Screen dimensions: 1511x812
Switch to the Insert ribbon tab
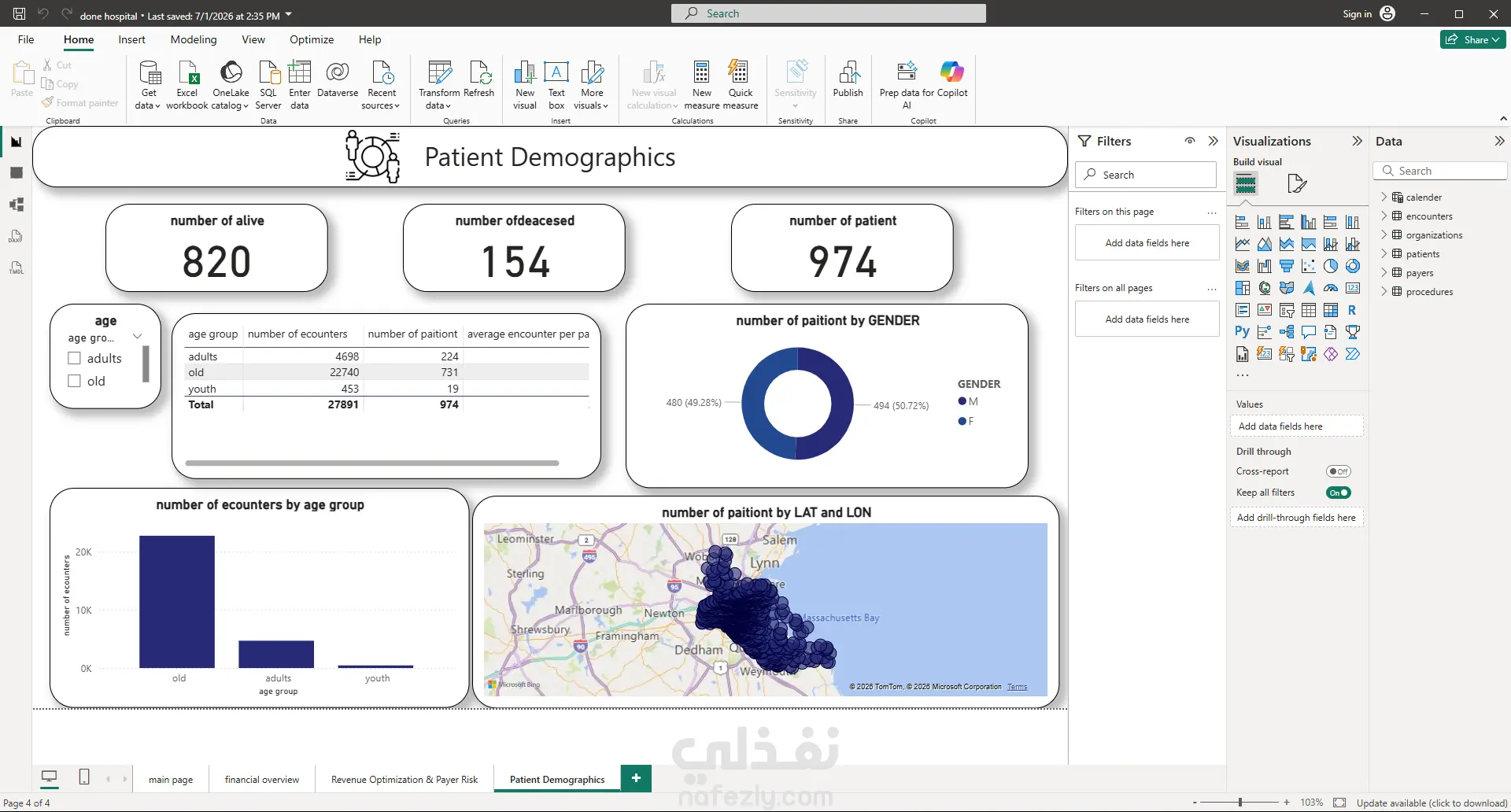pos(131,39)
